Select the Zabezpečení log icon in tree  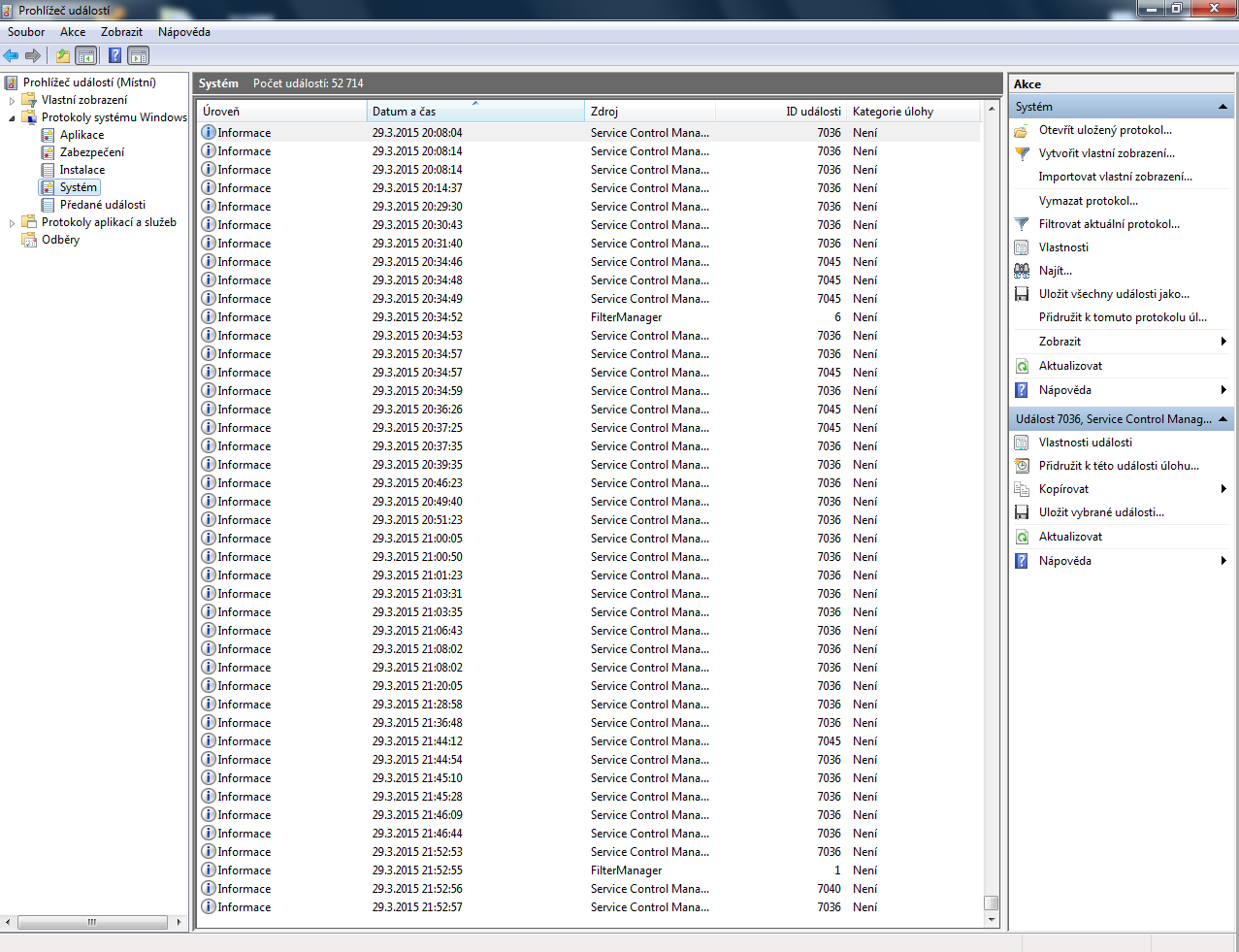click(48, 152)
